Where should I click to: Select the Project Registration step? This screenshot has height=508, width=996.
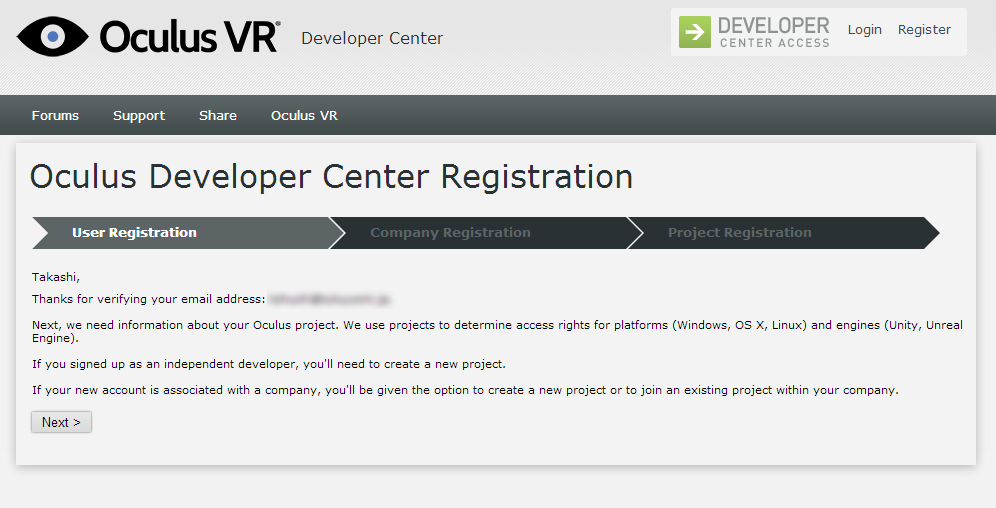(x=784, y=232)
